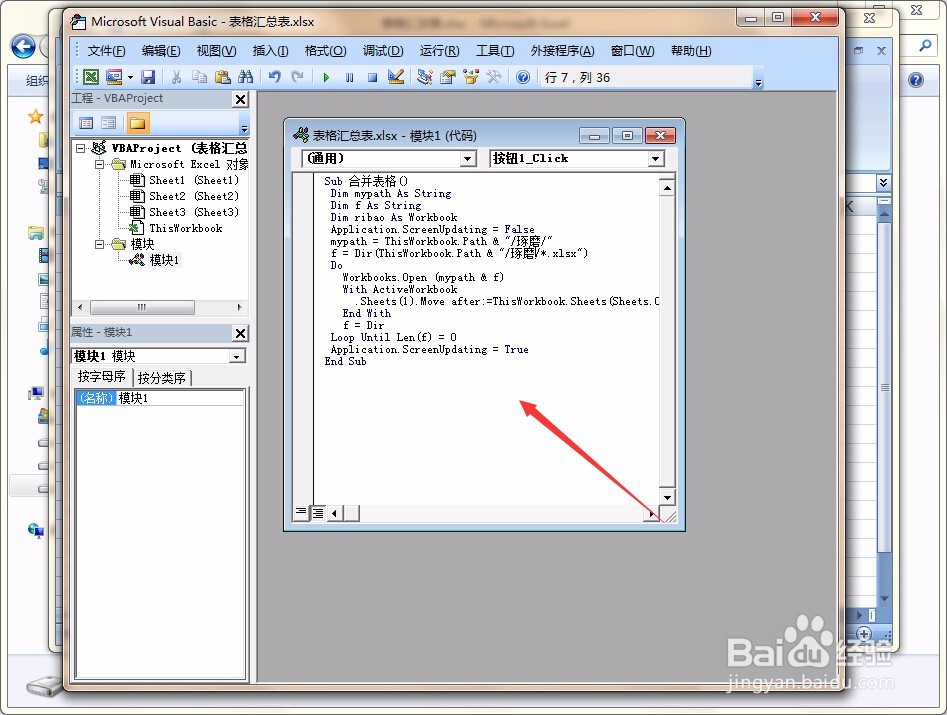The height and width of the screenshot is (715, 947).
Task: Click the Save floppy disk icon
Action: coord(148,77)
